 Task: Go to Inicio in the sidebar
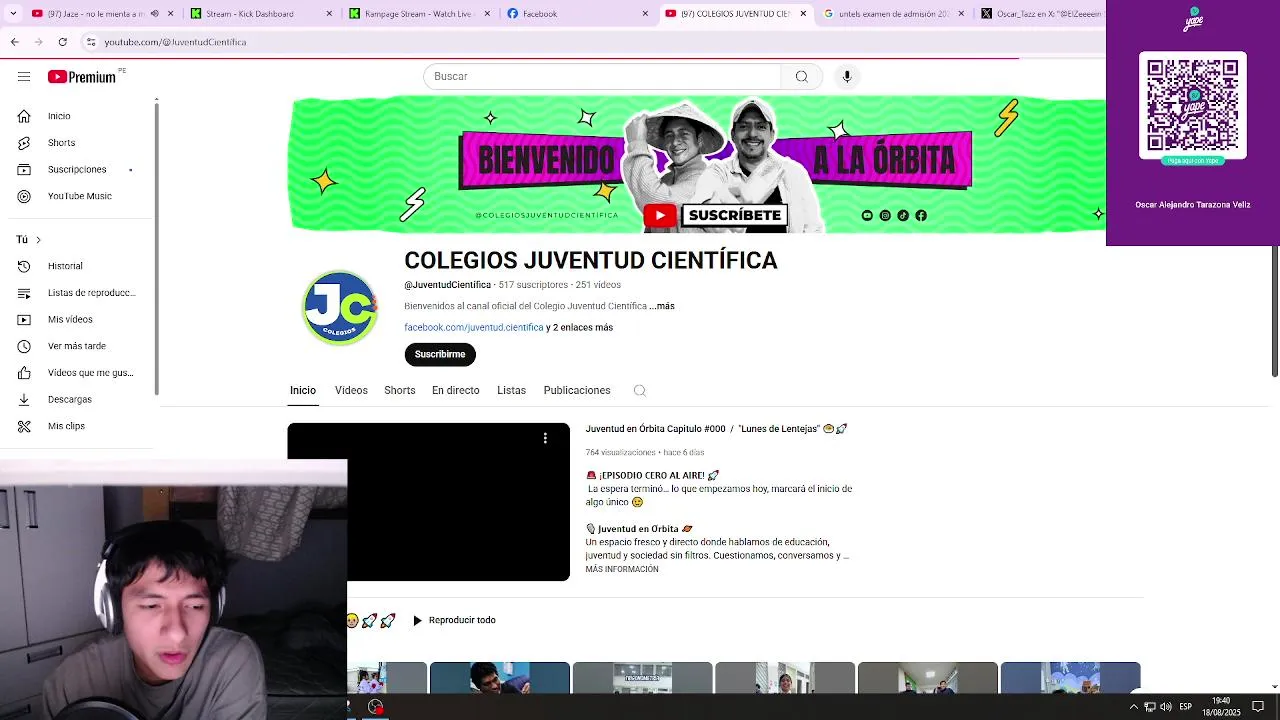pos(78,116)
